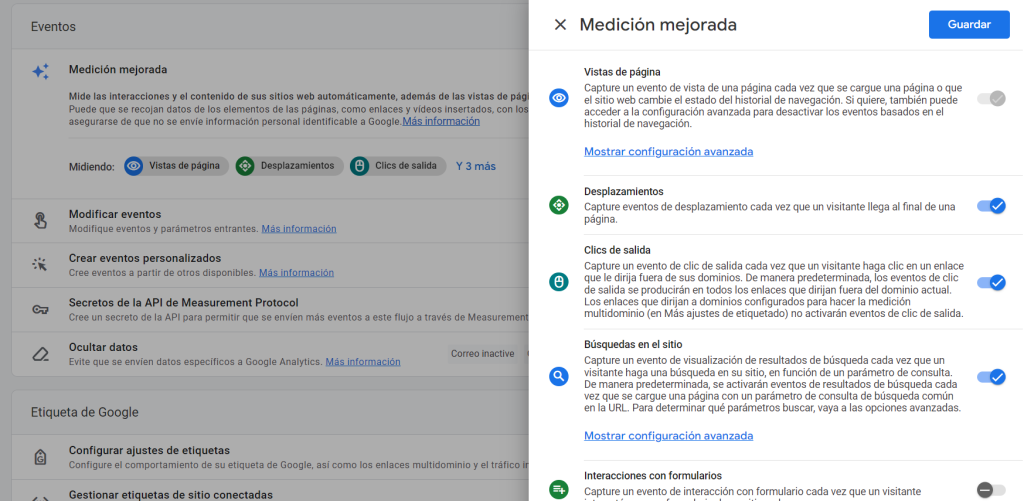
Task: Enable Interacciones con formularios toggle
Action: point(991,489)
